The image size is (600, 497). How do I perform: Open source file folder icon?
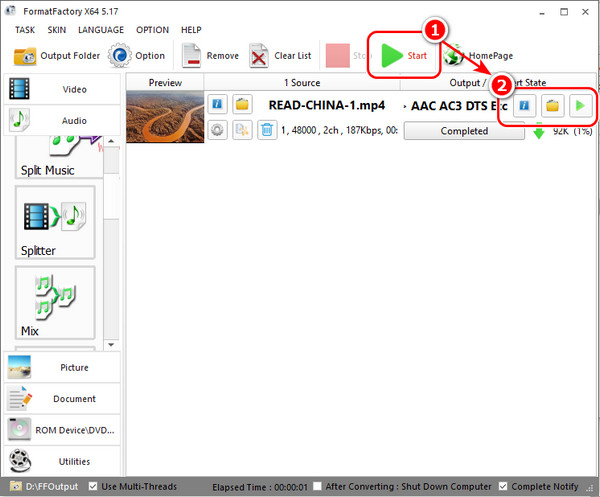[x=242, y=104]
